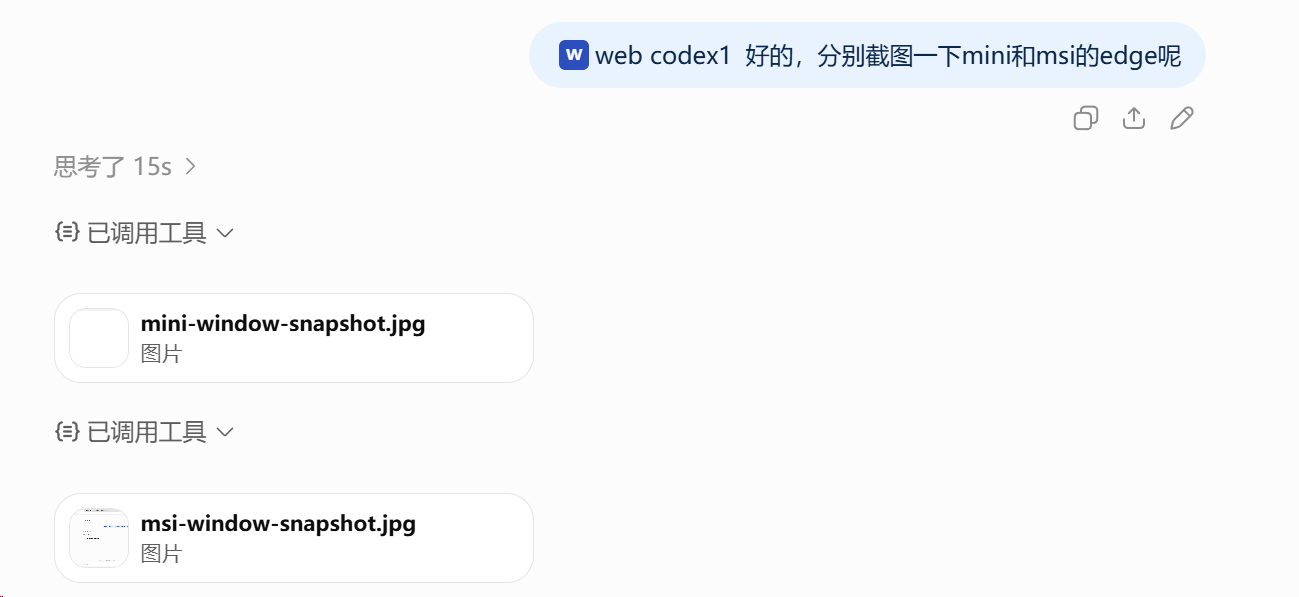Click the braces icon of the second 已调用工具
Screen dimensions: 1299x597
[x=66, y=432]
